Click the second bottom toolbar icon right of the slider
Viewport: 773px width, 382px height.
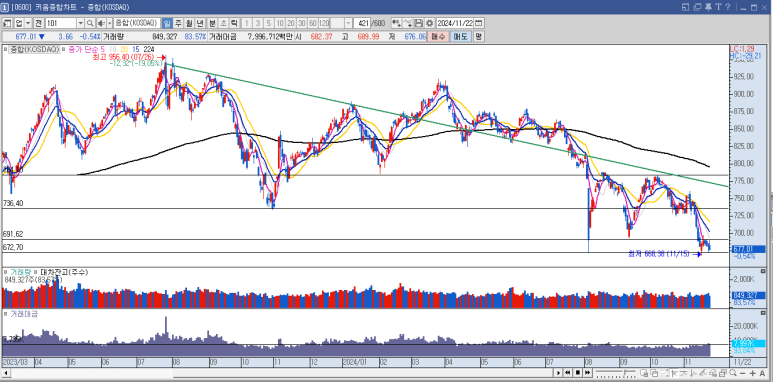654,373
